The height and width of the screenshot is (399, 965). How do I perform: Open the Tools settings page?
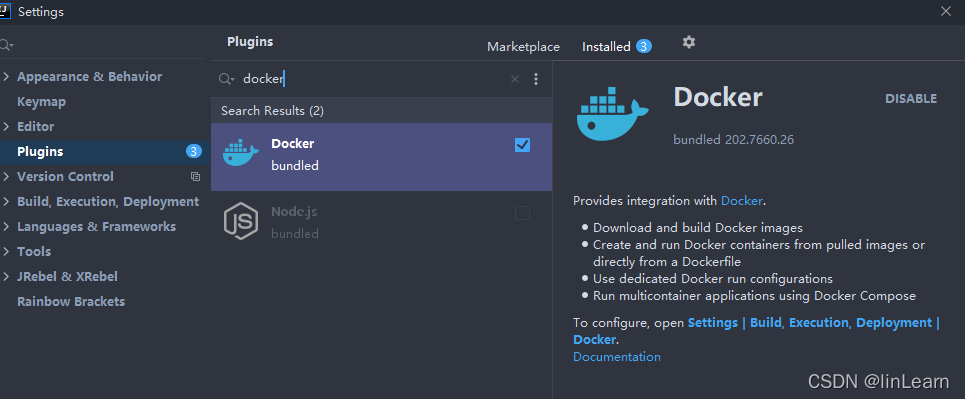[34, 252]
